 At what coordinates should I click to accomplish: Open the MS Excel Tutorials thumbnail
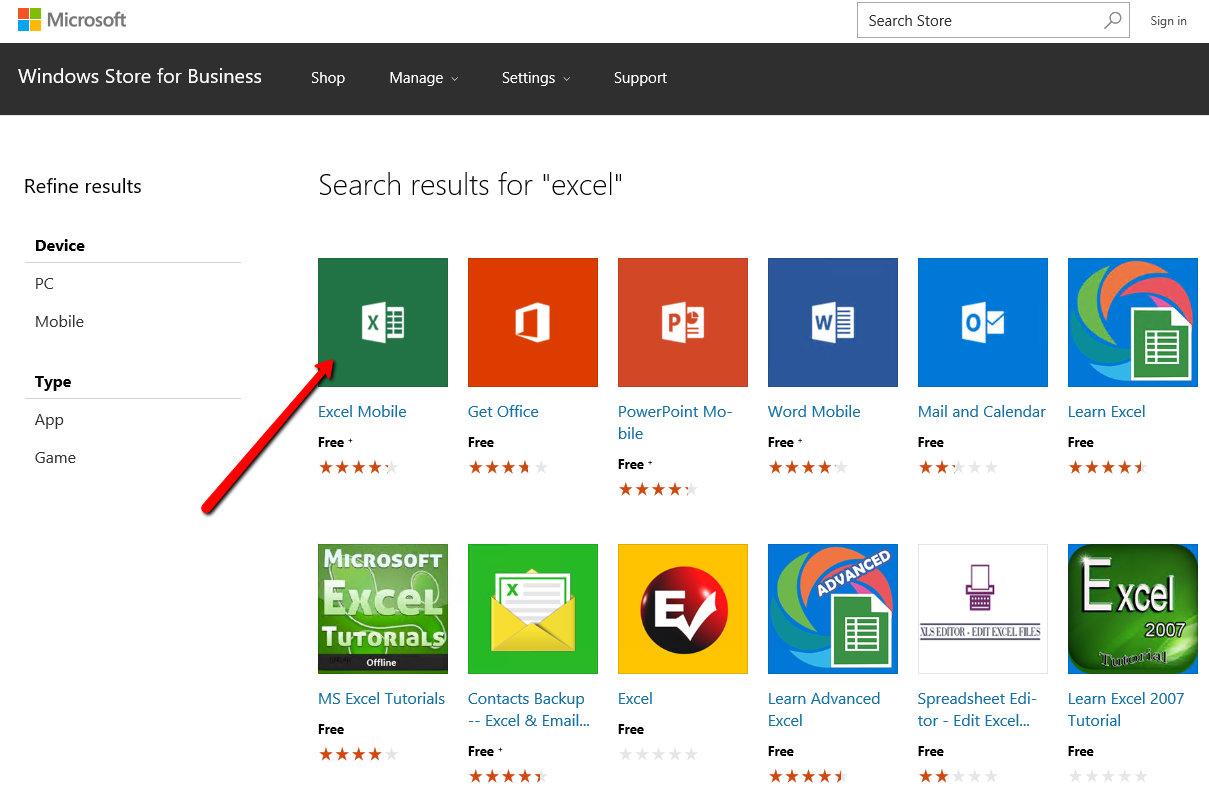[383, 608]
